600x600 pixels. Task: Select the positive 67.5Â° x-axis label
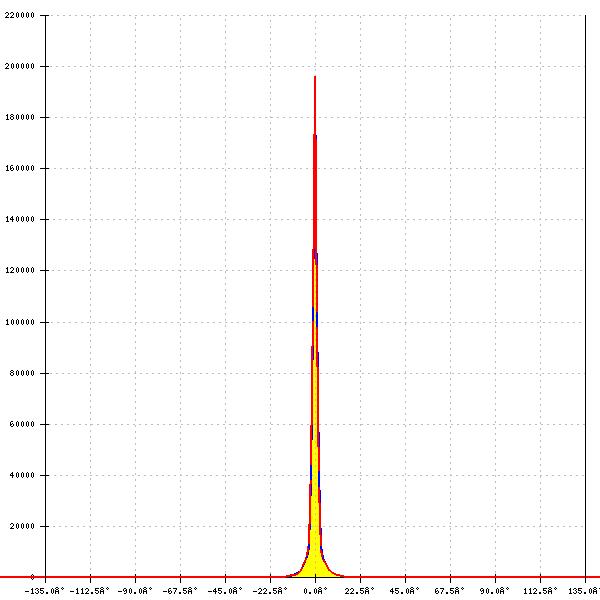[x=450, y=591]
